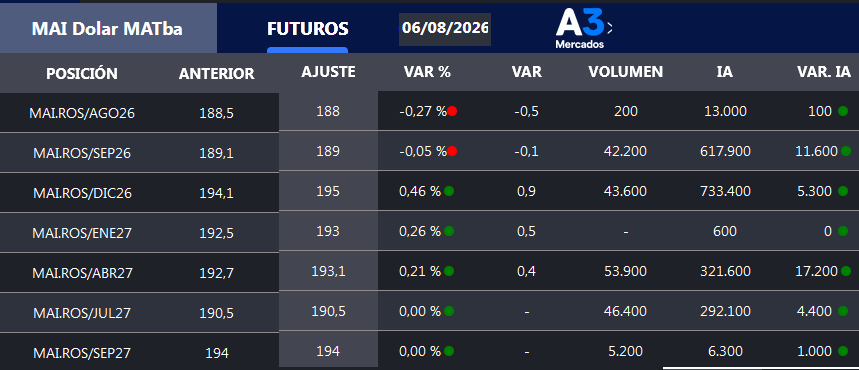Select the MAI Dolar MATba tab
This screenshot has width=859, height=370.
[108, 29]
